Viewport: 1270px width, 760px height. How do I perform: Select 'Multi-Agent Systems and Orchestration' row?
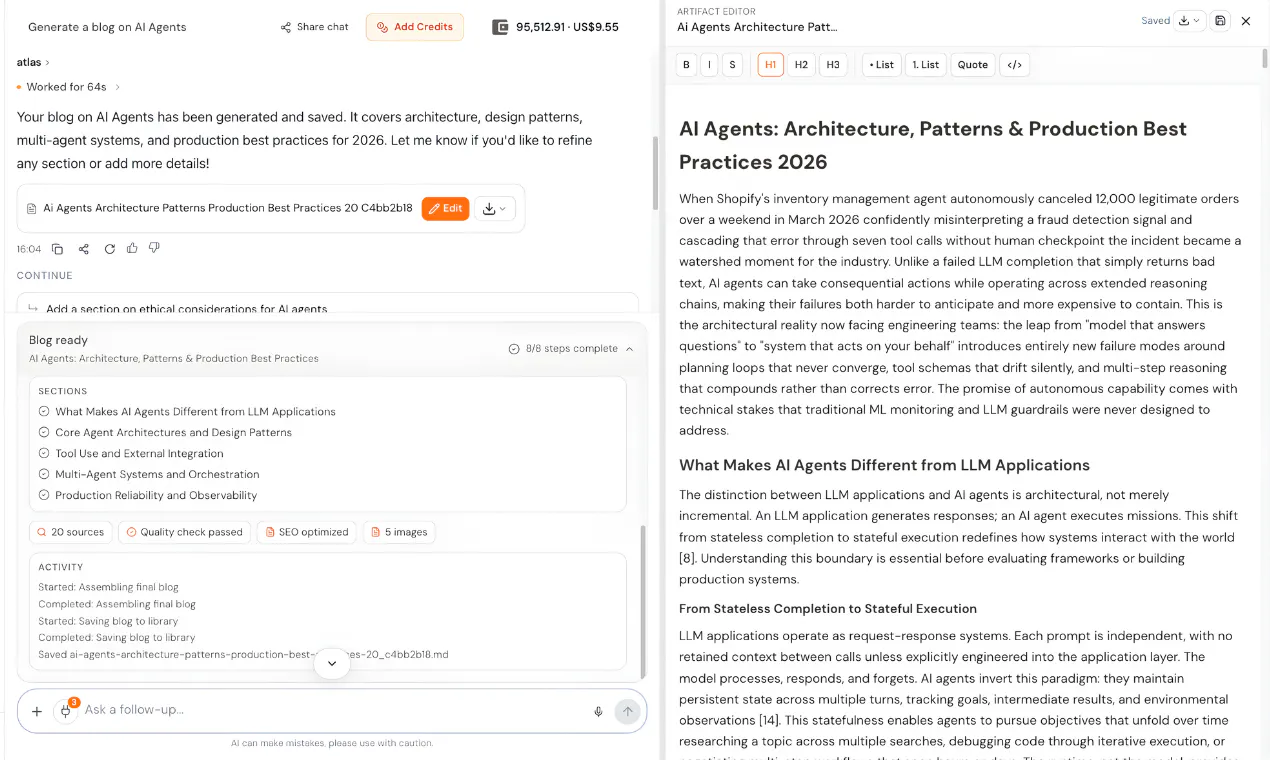click(149, 475)
